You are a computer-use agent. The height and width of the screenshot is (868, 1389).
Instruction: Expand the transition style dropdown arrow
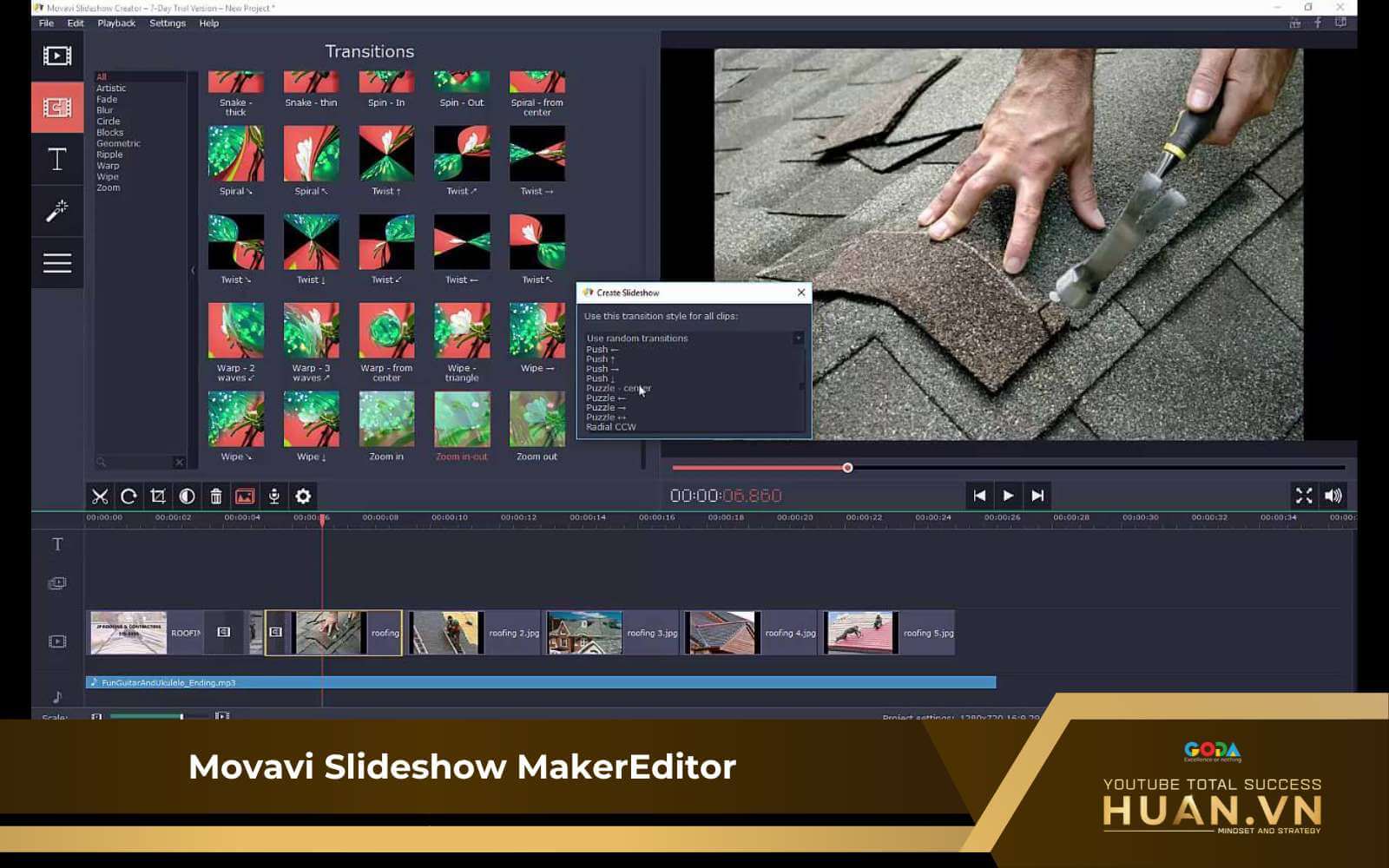pyautogui.click(x=798, y=338)
